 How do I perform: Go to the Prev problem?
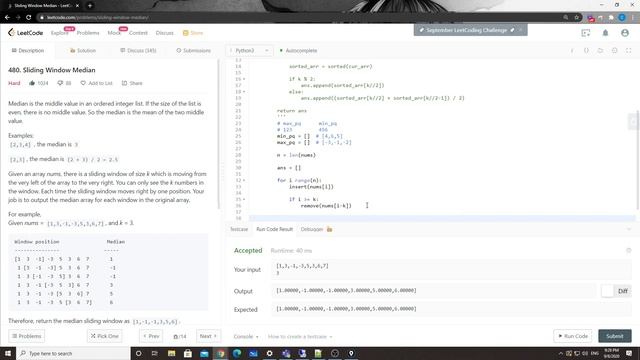(151, 336)
